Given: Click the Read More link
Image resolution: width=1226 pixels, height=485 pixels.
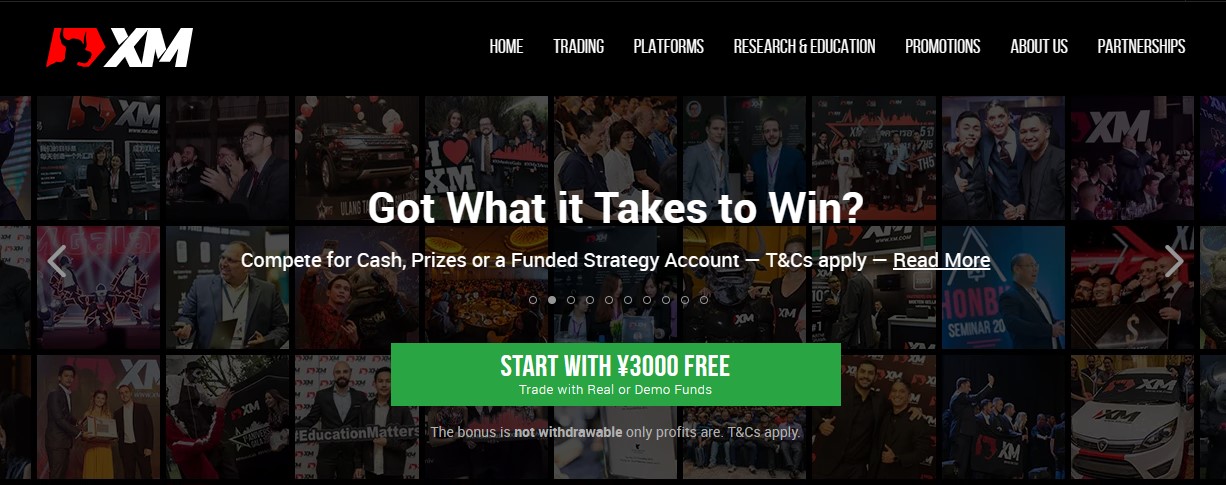Looking at the screenshot, I should (x=941, y=260).
